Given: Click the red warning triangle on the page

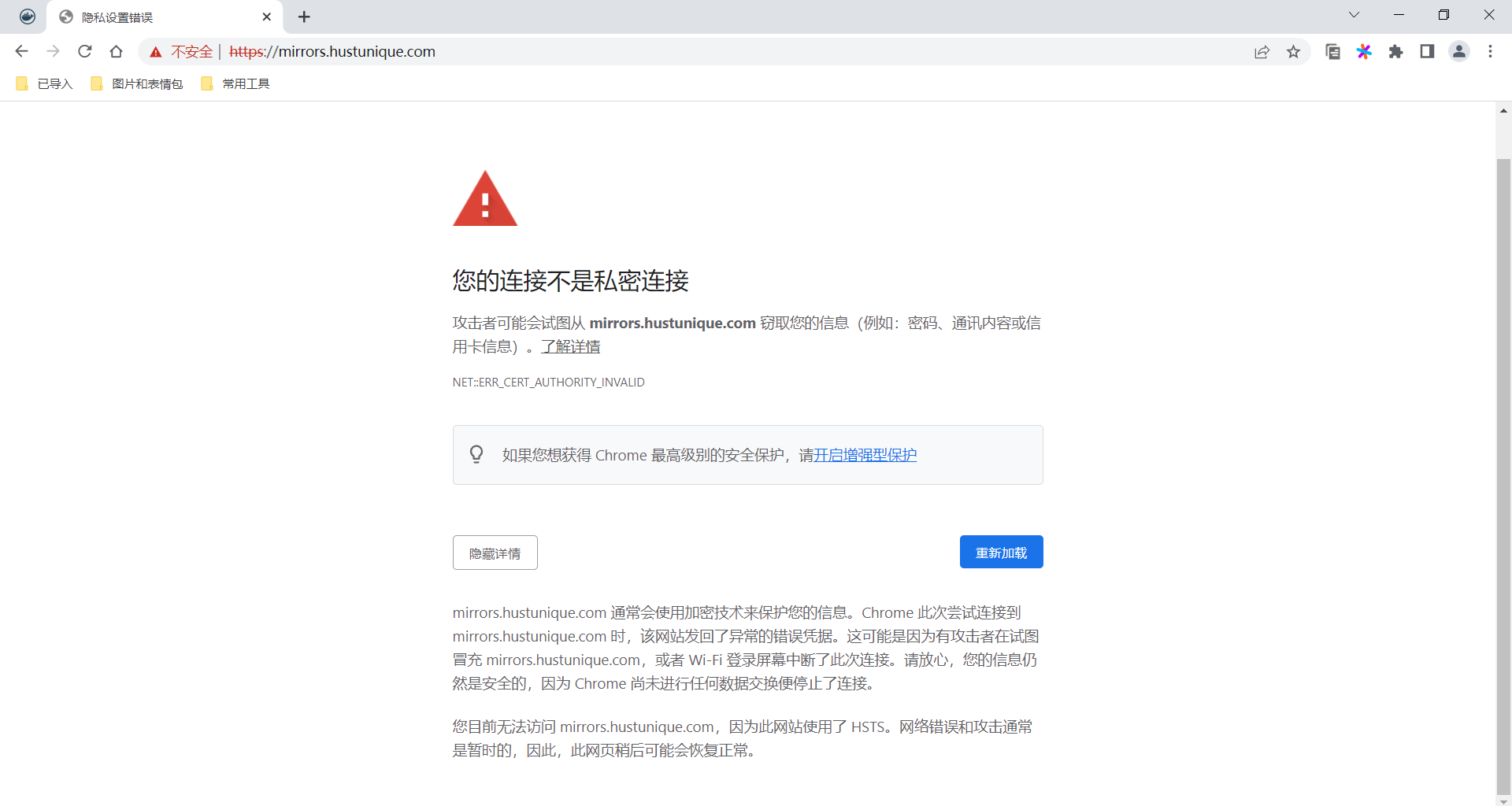Looking at the screenshot, I should (x=485, y=198).
